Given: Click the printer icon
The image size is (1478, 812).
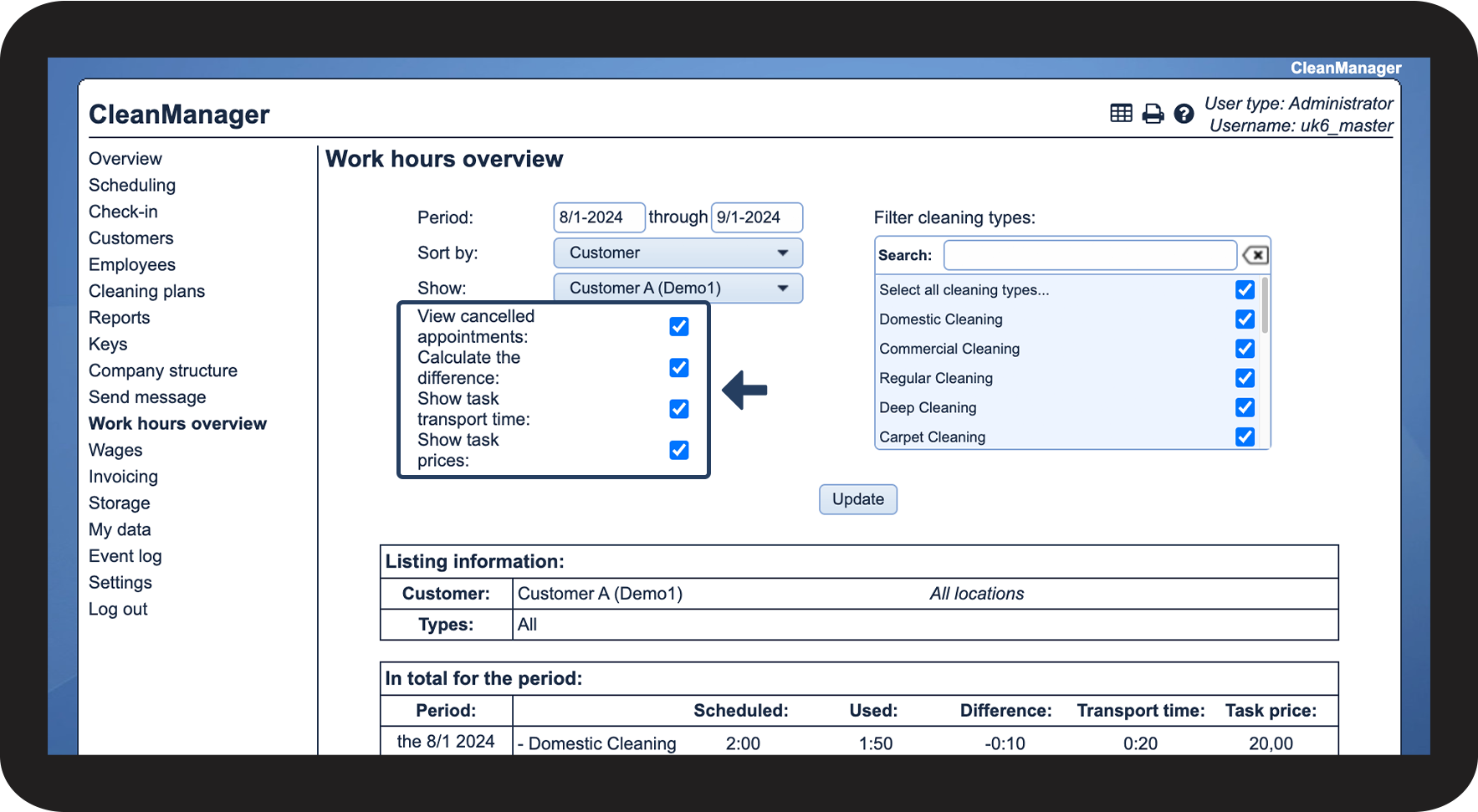Looking at the screenshot, I should [x=1153, y=114].
